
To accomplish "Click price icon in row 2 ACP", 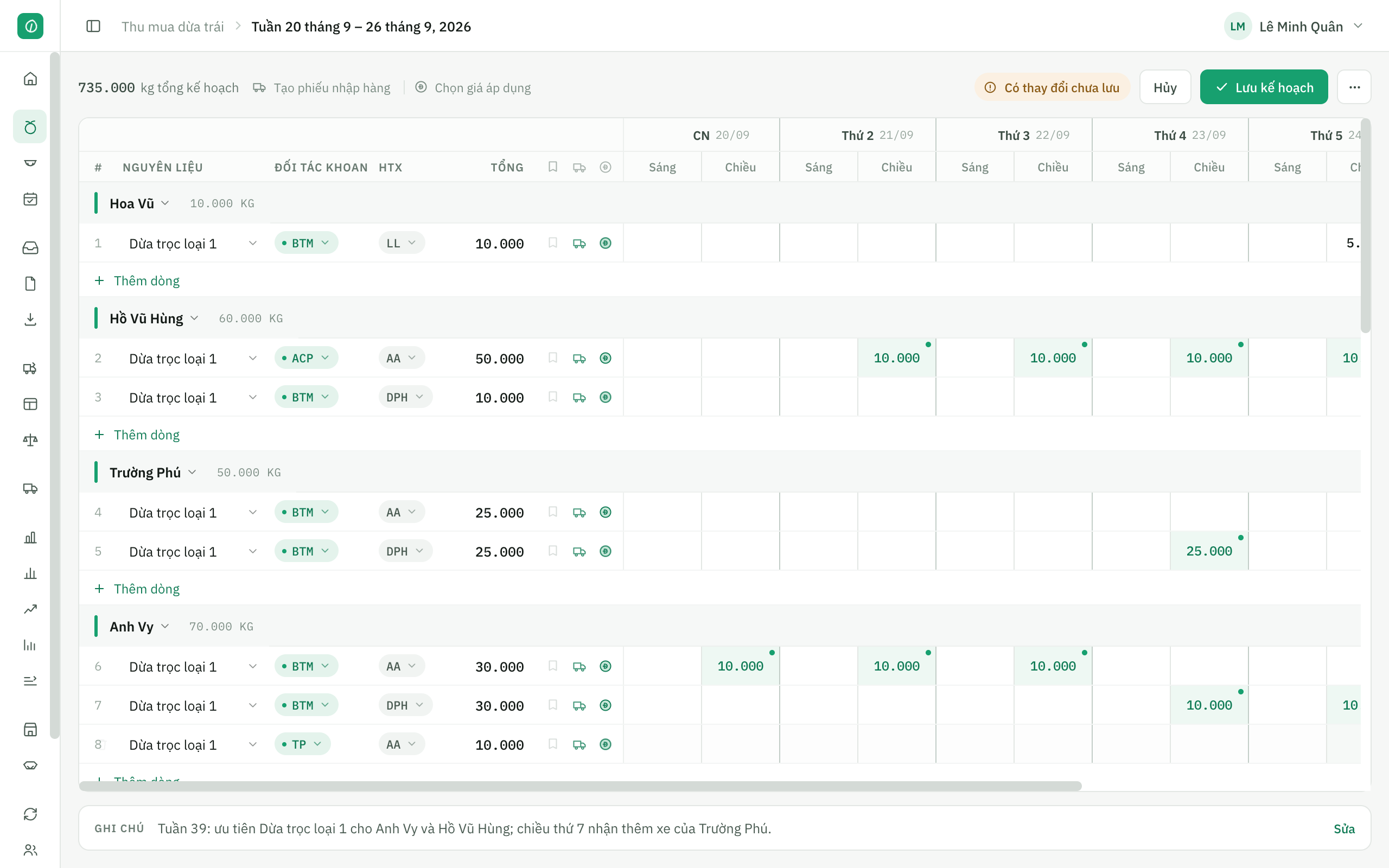I will (606, 358).
